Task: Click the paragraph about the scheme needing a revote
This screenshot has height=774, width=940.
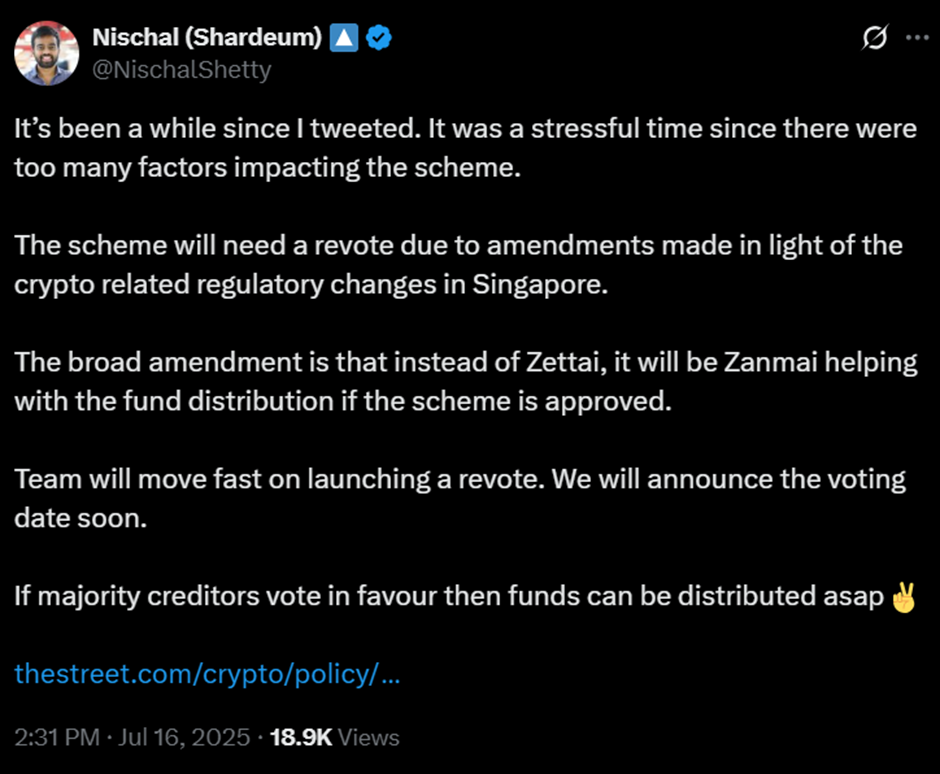Action: (x=459, y=265)
